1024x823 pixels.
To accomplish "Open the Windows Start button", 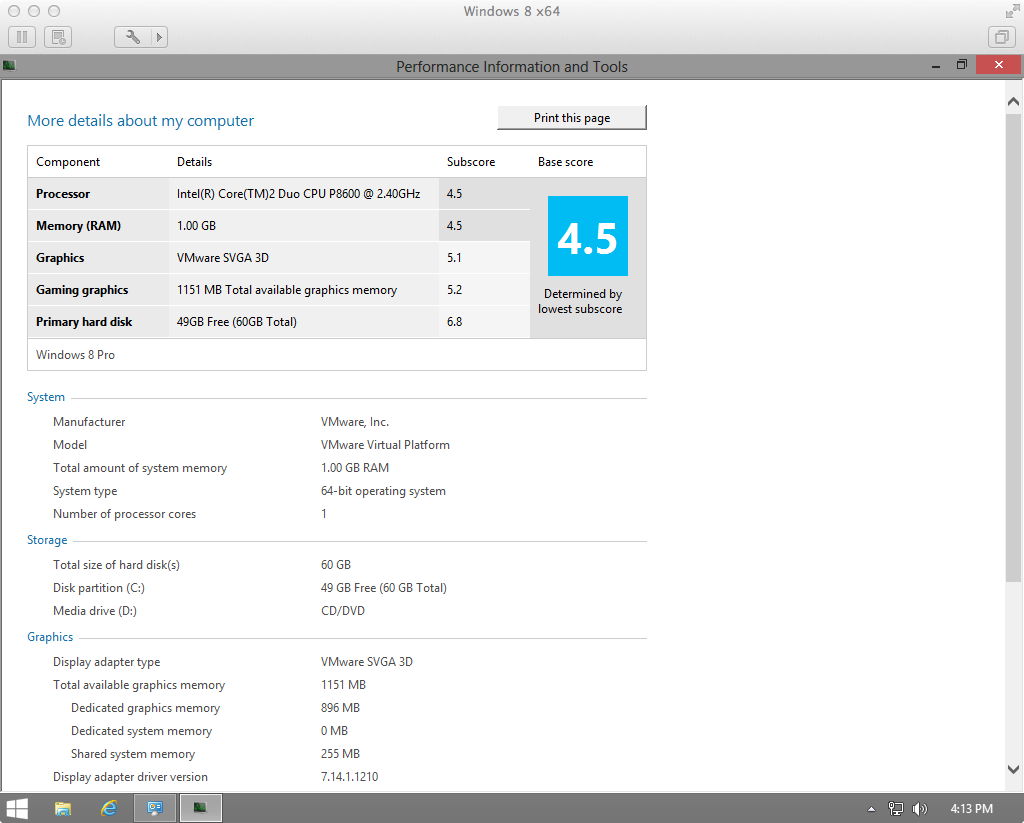I will point(17,808).
